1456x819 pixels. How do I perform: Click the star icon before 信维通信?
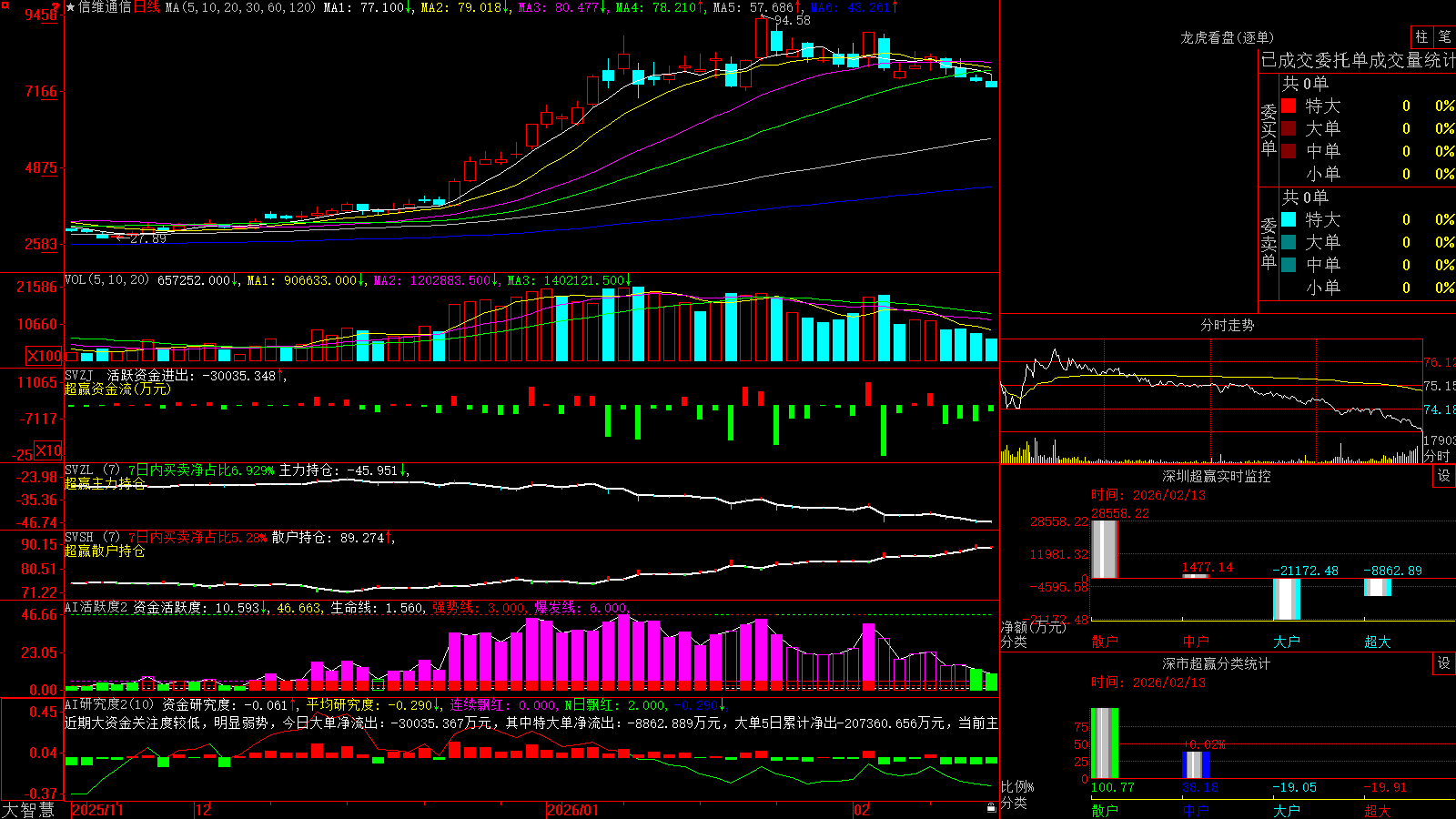[71, 7]
